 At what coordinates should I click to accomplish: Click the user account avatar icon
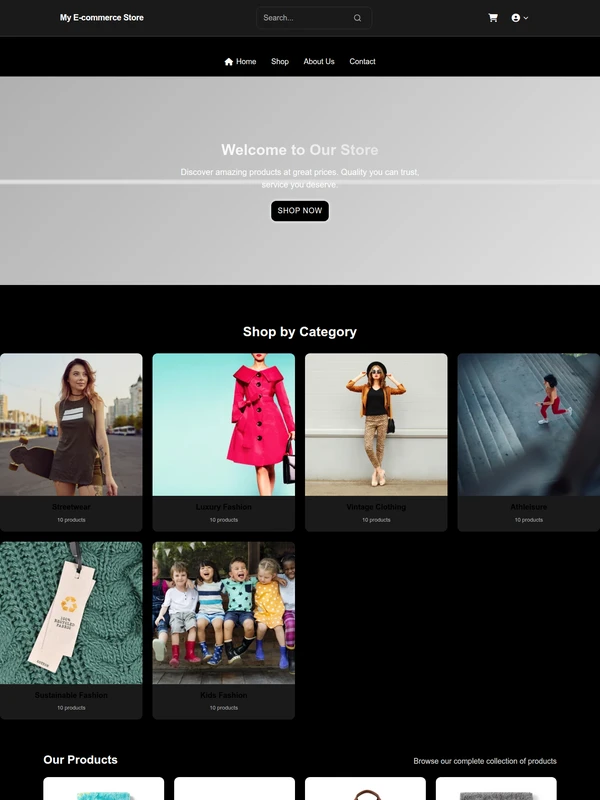pos(516,18)
